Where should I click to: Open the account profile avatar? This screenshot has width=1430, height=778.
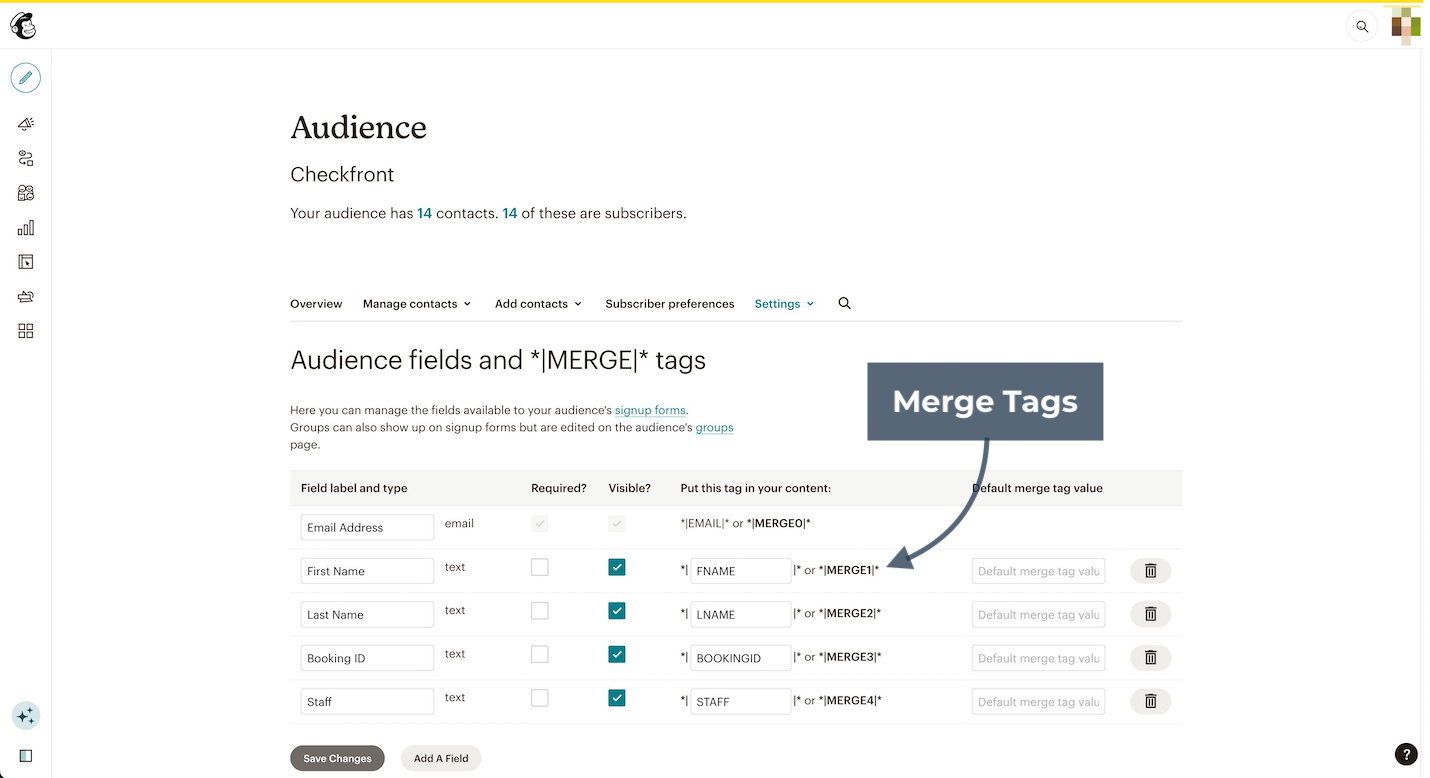coord(1406,26)
